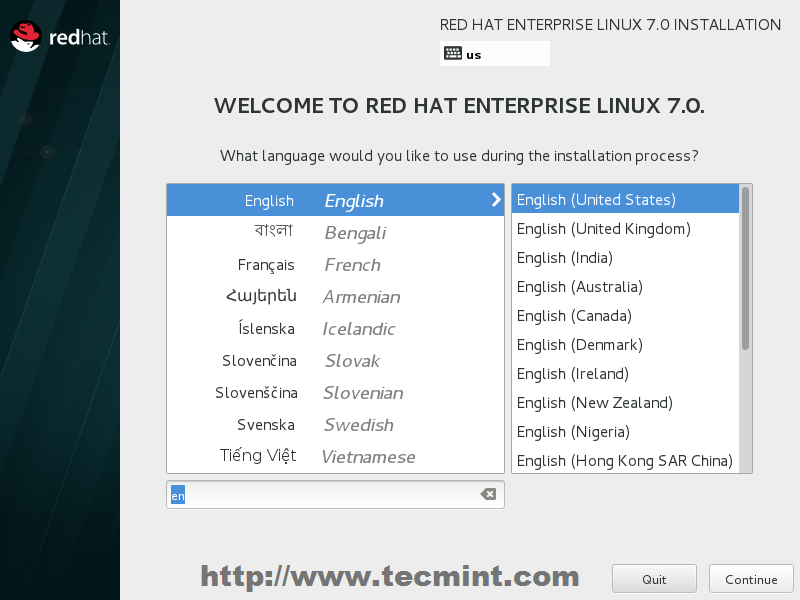The width and height of the screenshot is (800, 600).
Task: Click the Red Hat logo
Action: point(59,37)
